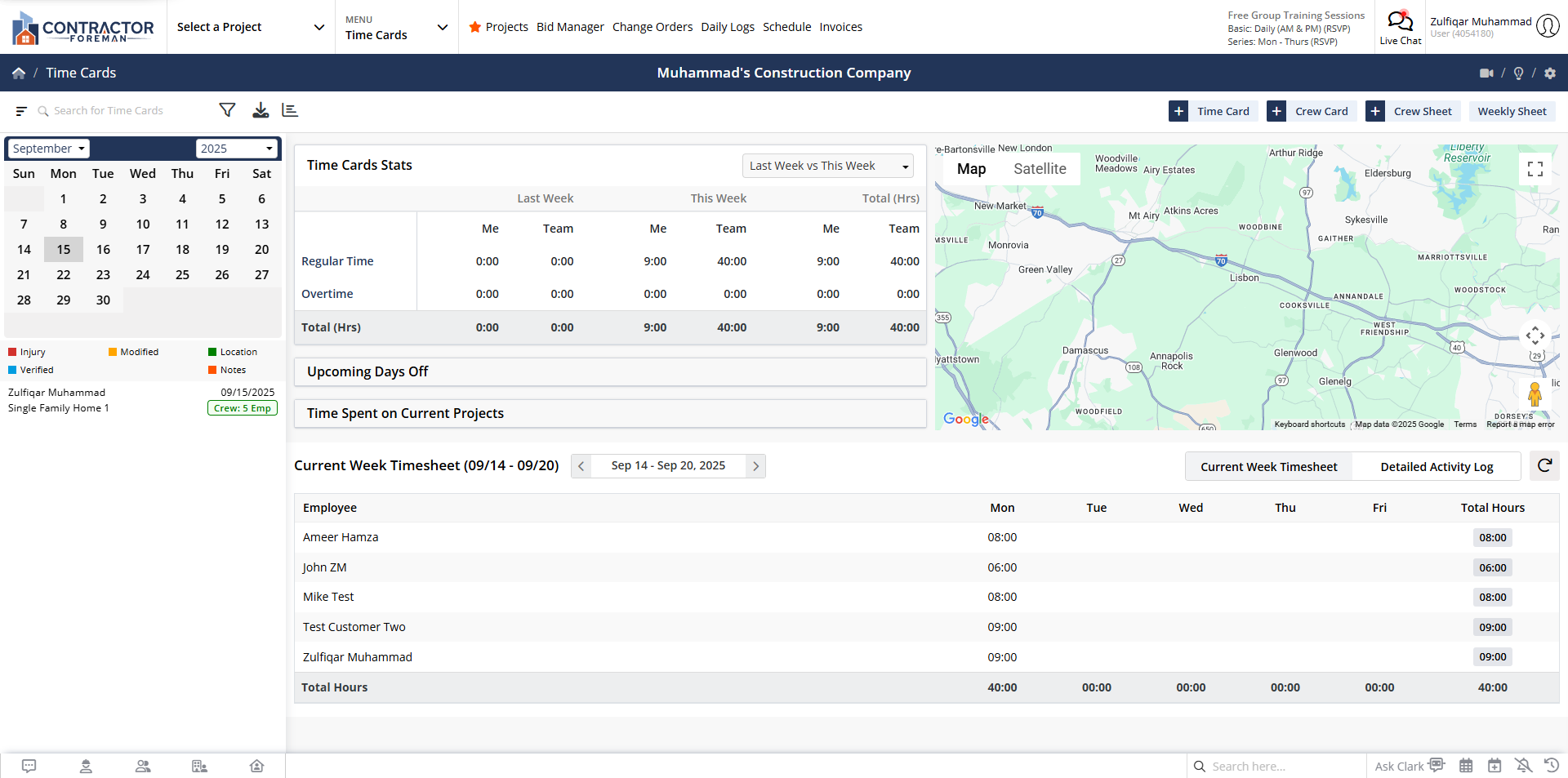The width and height of the screenshot is (1568, 778).
Task: Open Last Week vs This Week dropdown
Action: coord(827,166)
